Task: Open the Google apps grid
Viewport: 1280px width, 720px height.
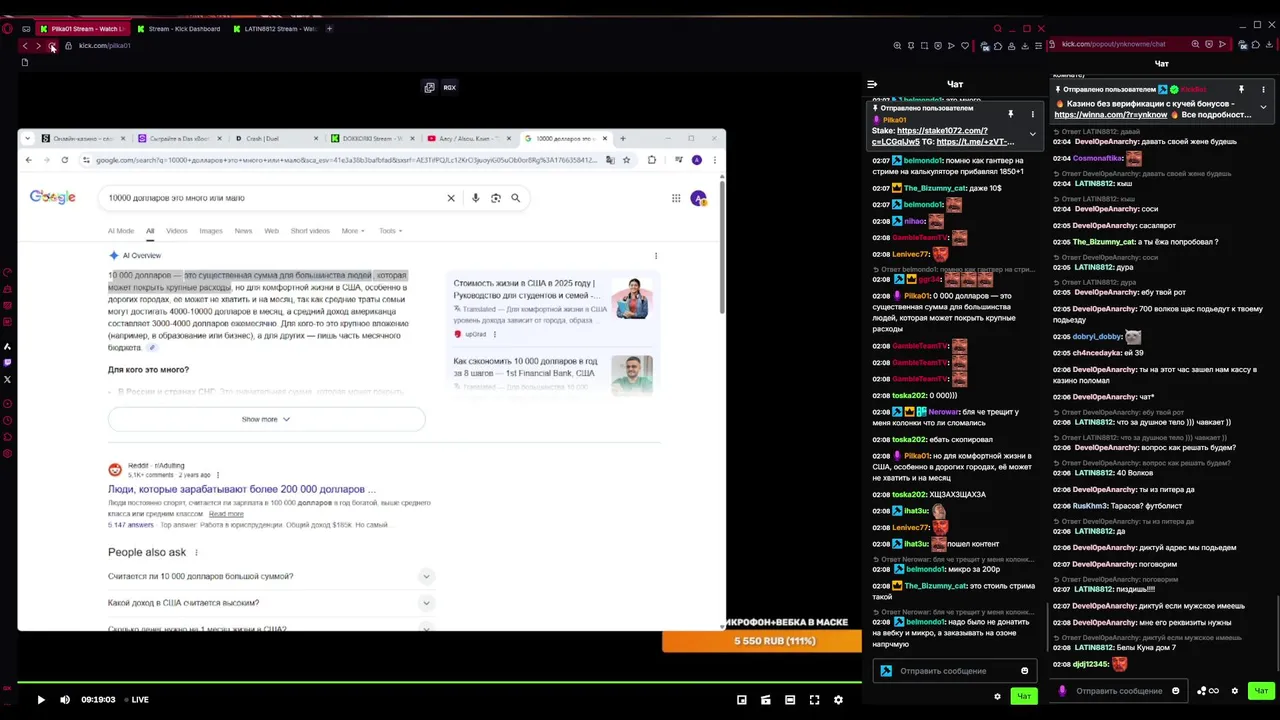Action: 676,198
